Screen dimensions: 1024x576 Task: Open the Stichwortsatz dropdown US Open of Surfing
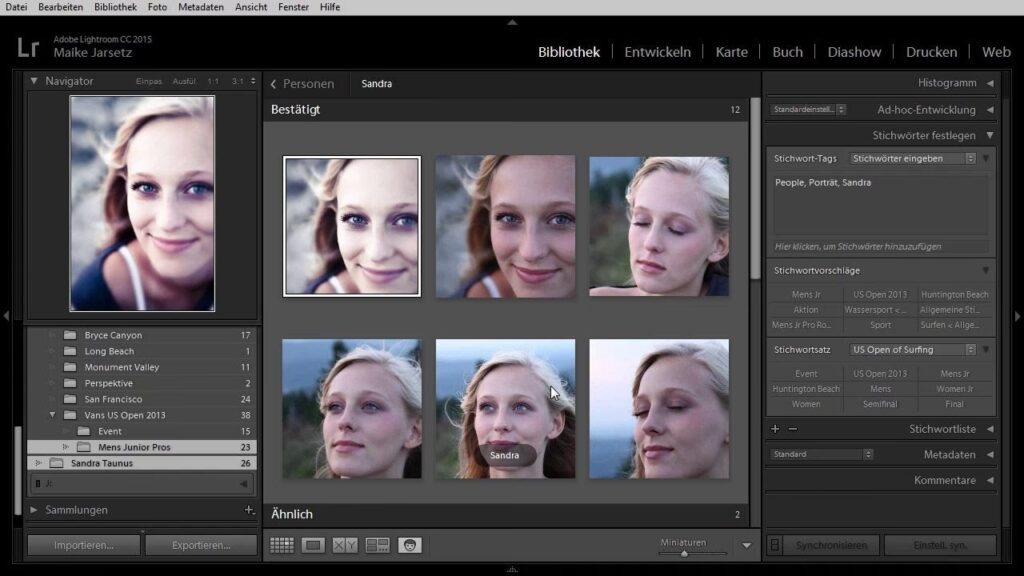(x=913, y=350)
